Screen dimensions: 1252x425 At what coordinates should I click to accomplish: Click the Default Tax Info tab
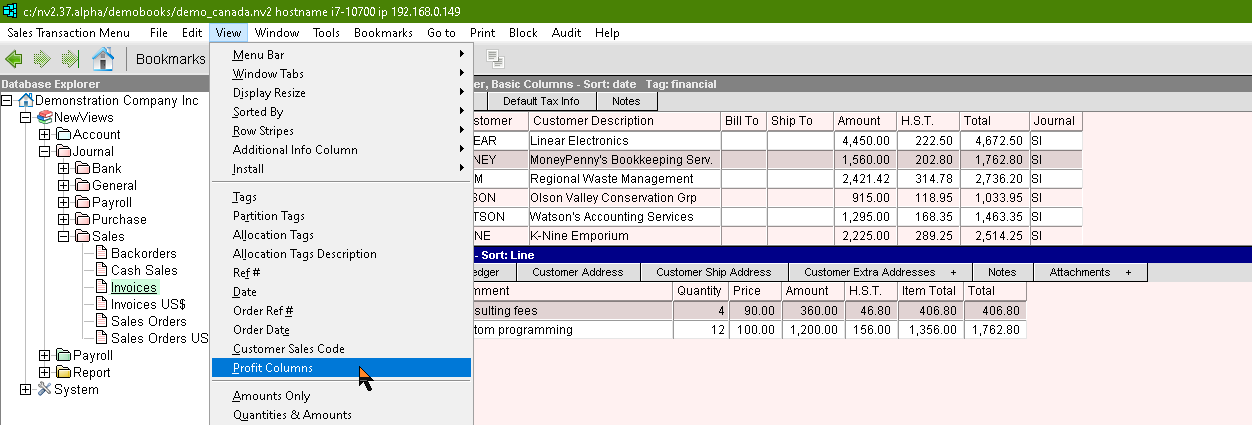point(541,101)
